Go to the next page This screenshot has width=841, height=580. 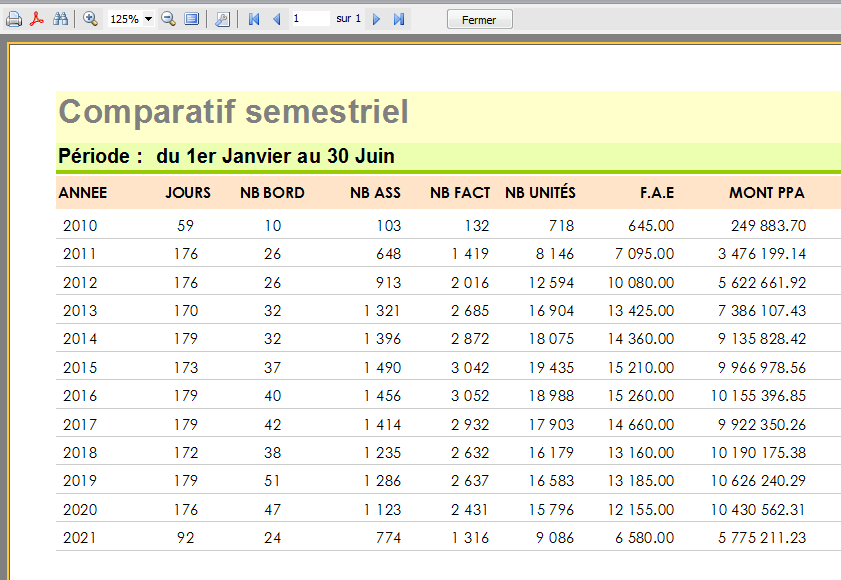(x=377, y=19)
